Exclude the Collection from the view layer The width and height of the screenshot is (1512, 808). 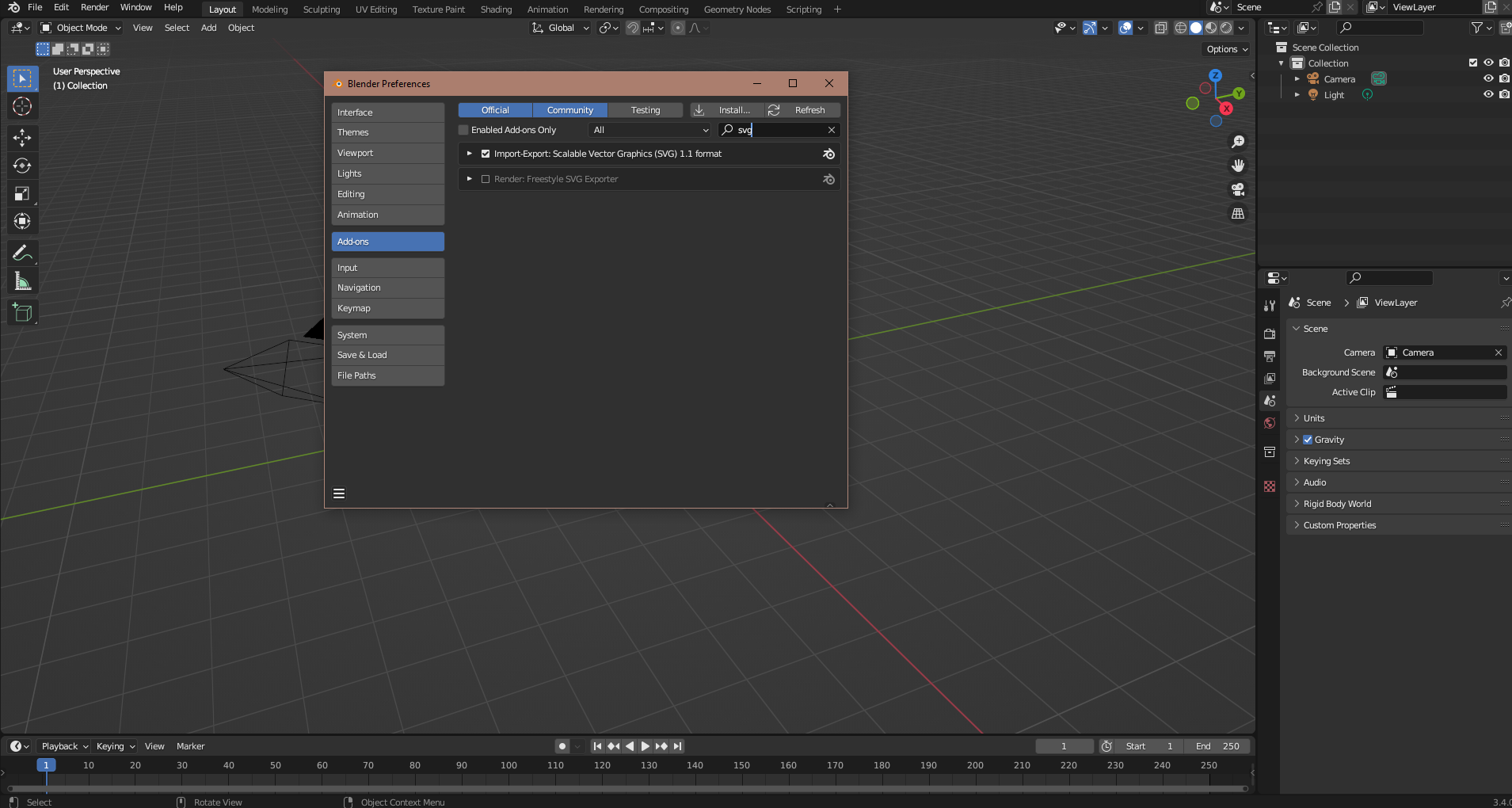click(x=1473, y=63)
